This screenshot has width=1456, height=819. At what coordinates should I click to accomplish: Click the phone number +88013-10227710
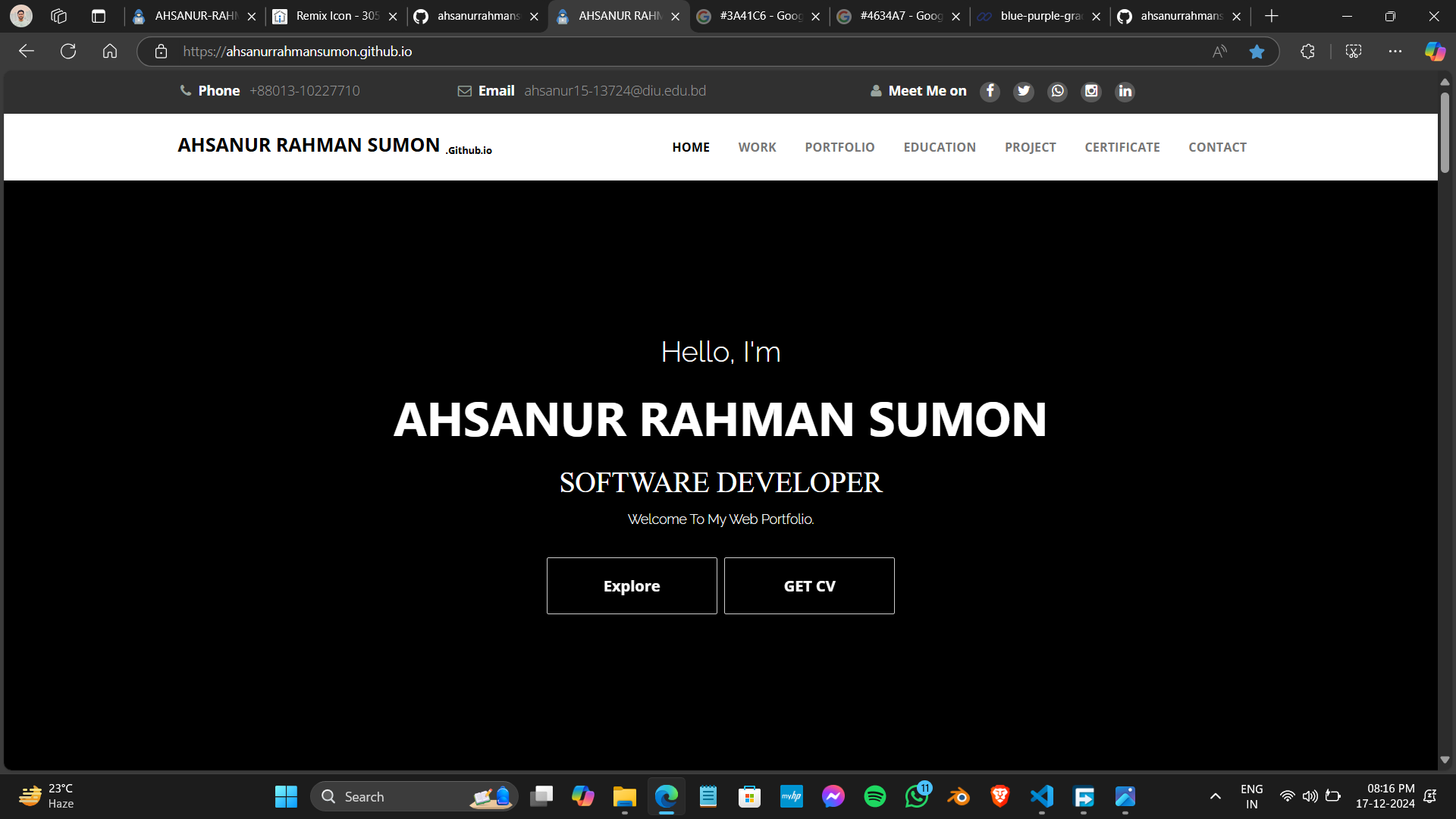tap(305, 91)
